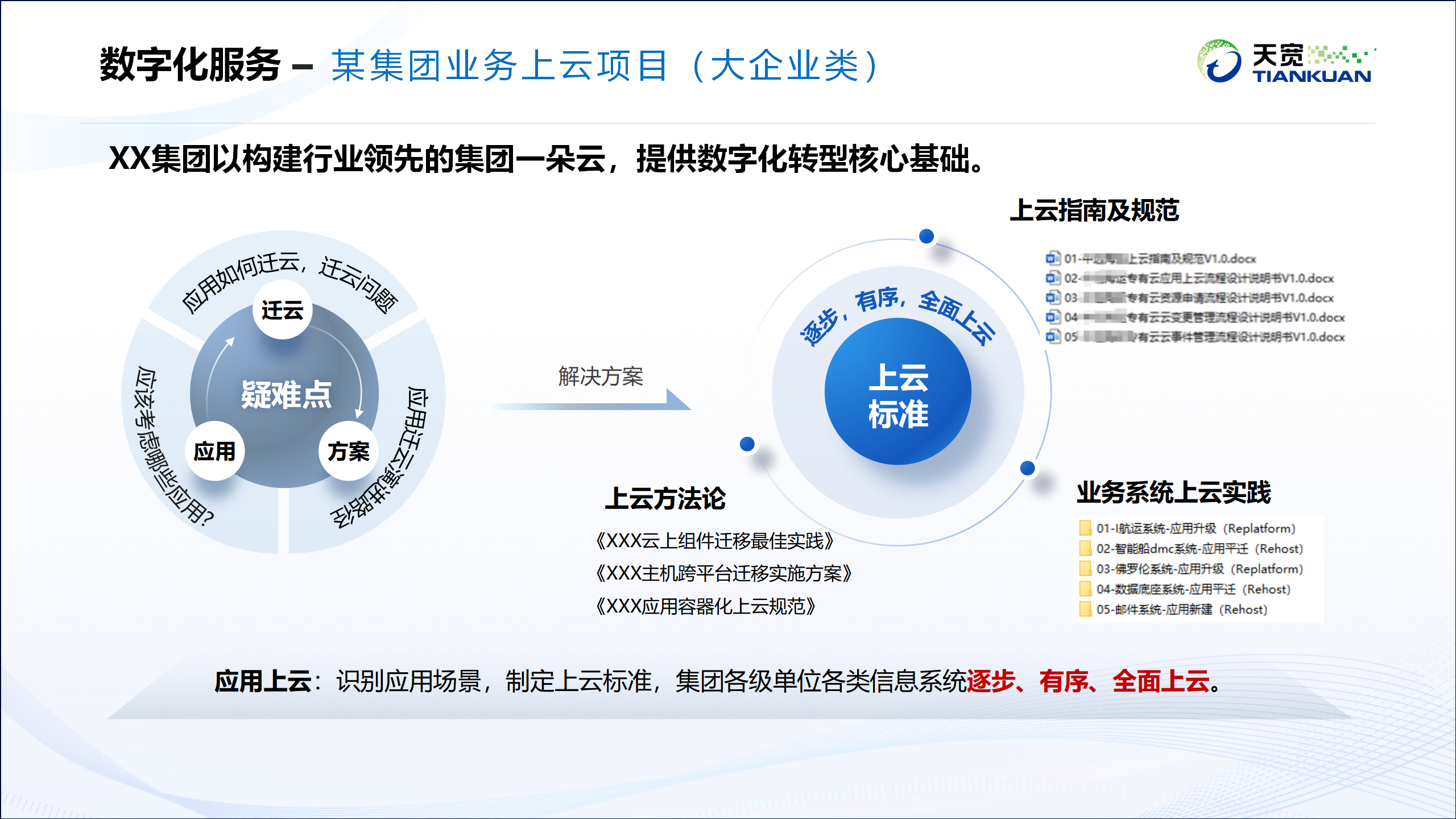Click the Word icon of the 01 上云指南及规范 docx
Screen dimensions: 1456x819
coord(1053,258)
